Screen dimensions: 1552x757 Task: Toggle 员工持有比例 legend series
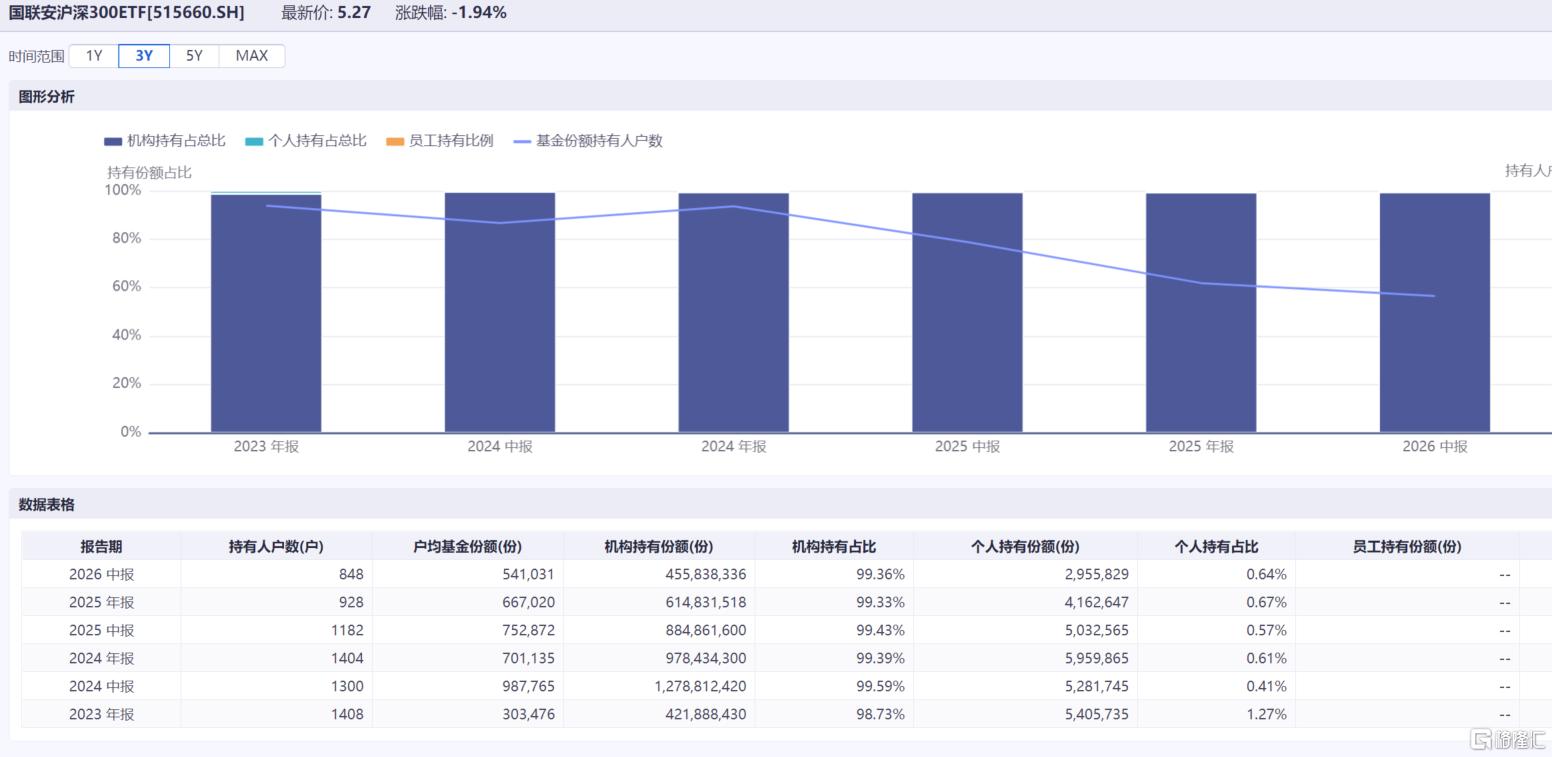click(440, 141)
